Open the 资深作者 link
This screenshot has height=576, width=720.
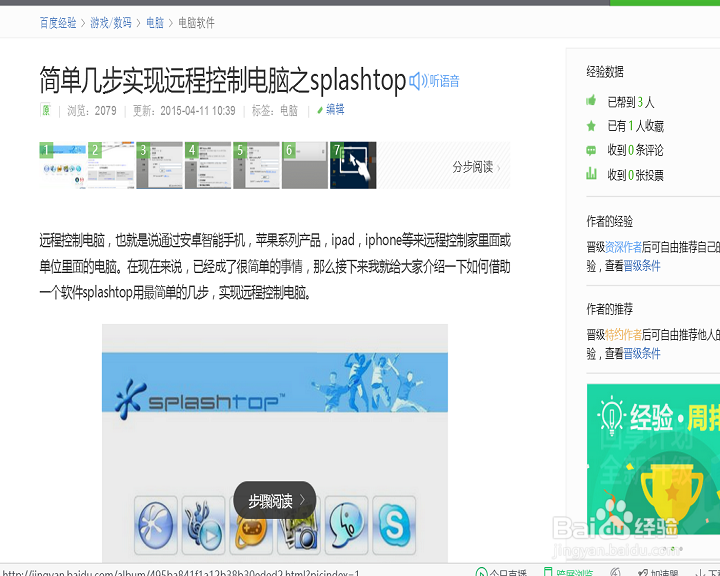tap(623, 247)
